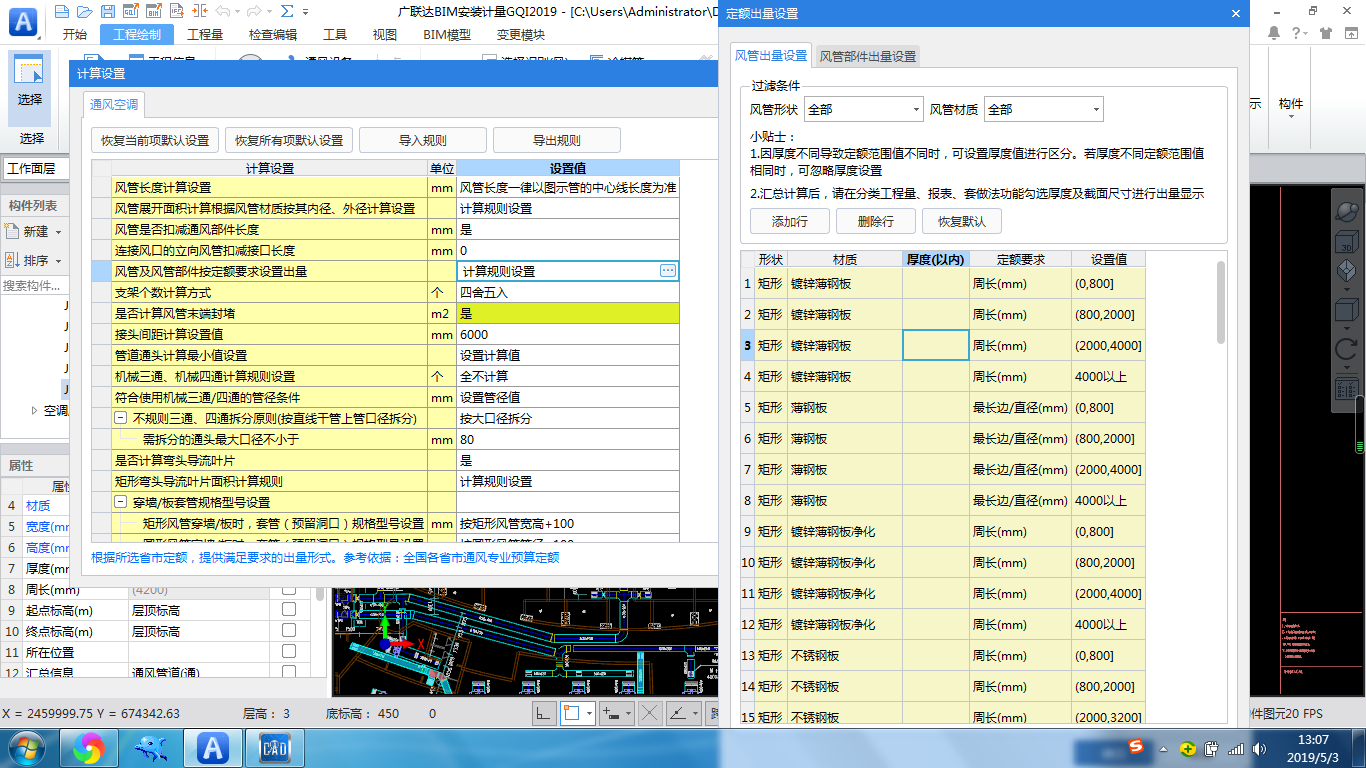This screenshot has width=1366, height=768.
Task: Click the Redo arrow icon
Action: coord(254,12)
